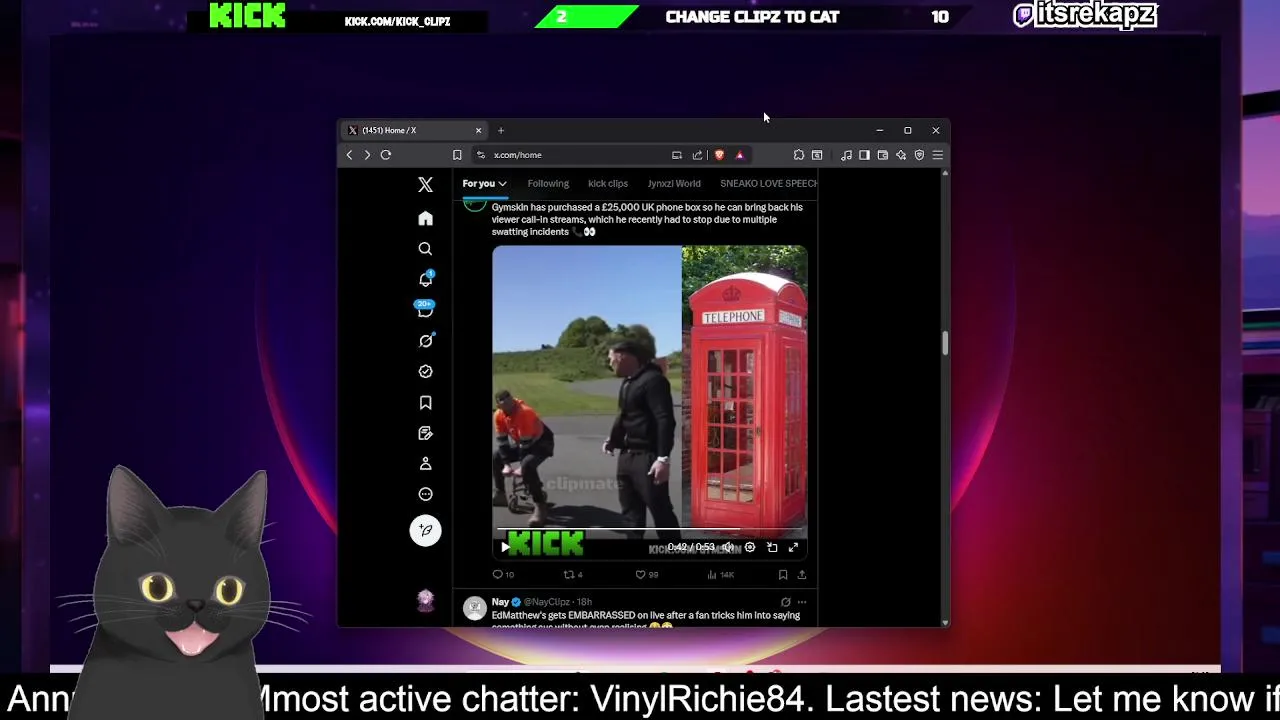The height and width of the screenshot is (720, 1280).
Task: Click the white round Post compose button
Action: pos(425,530)
